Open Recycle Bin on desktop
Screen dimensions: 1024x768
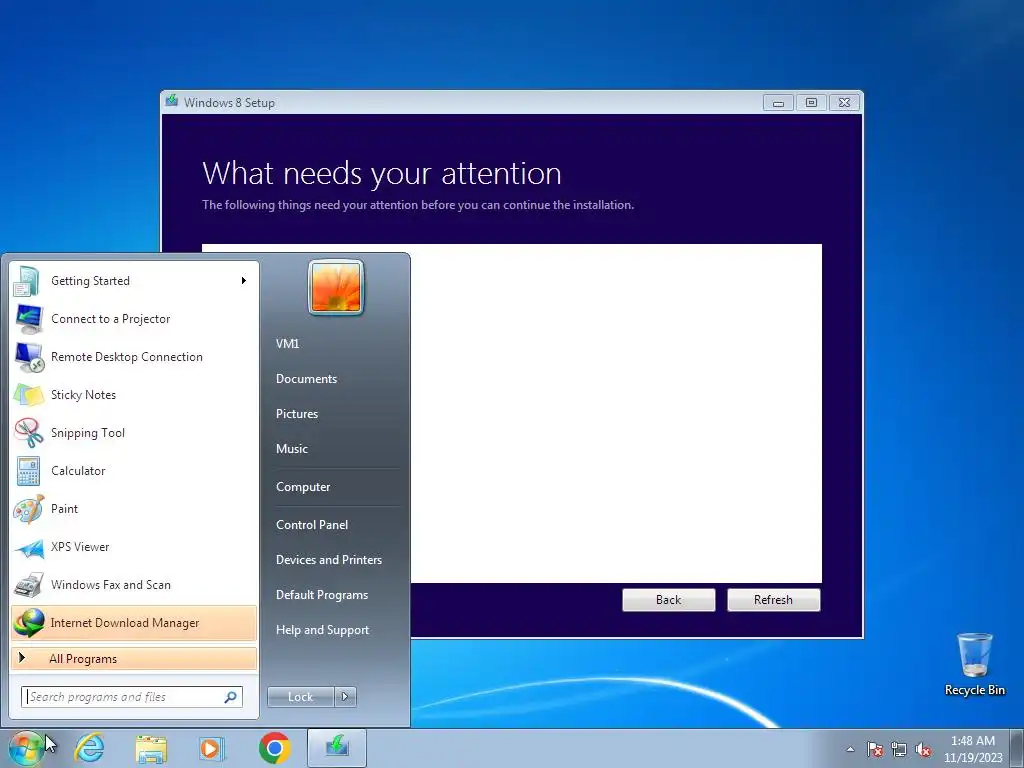(974, 664)
